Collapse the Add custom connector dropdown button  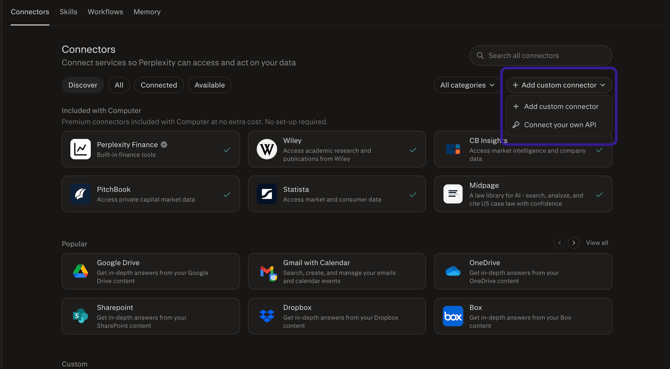click(559, 85)
